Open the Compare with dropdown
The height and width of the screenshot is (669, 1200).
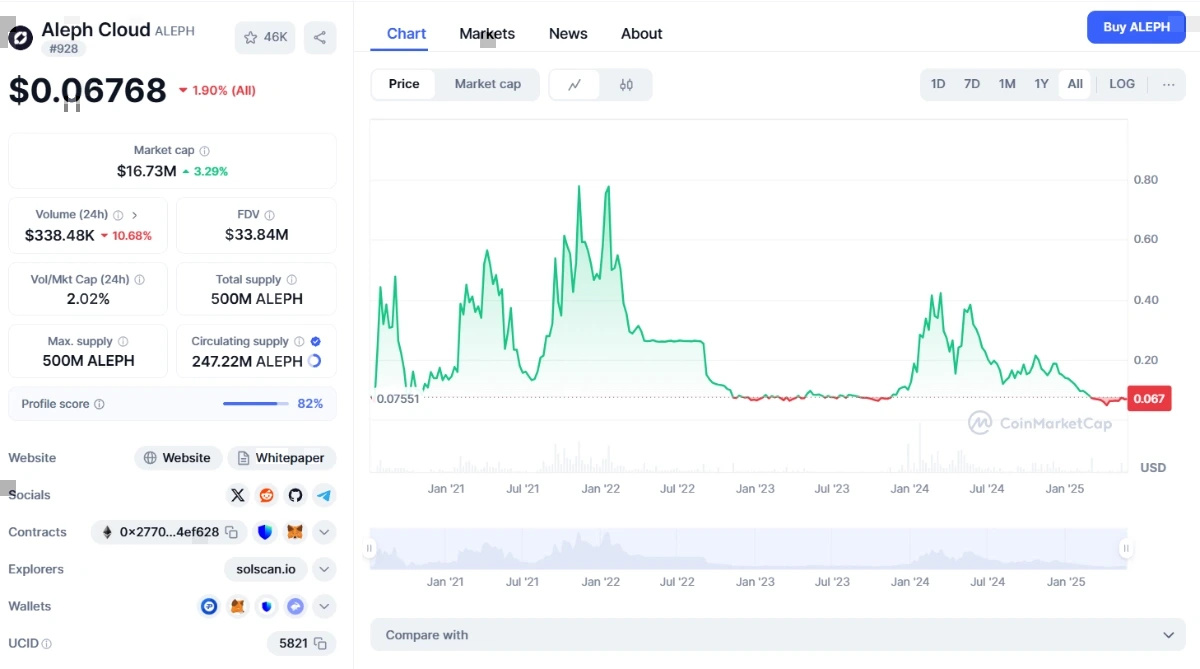778,635
